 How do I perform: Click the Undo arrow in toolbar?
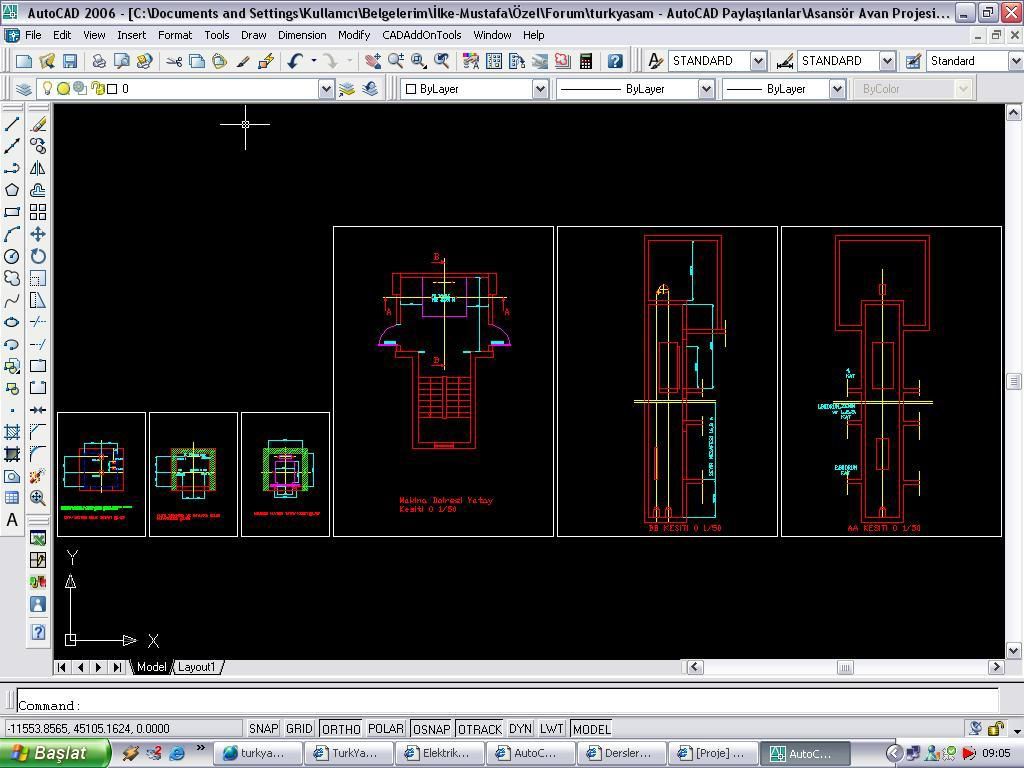point(294,61)
